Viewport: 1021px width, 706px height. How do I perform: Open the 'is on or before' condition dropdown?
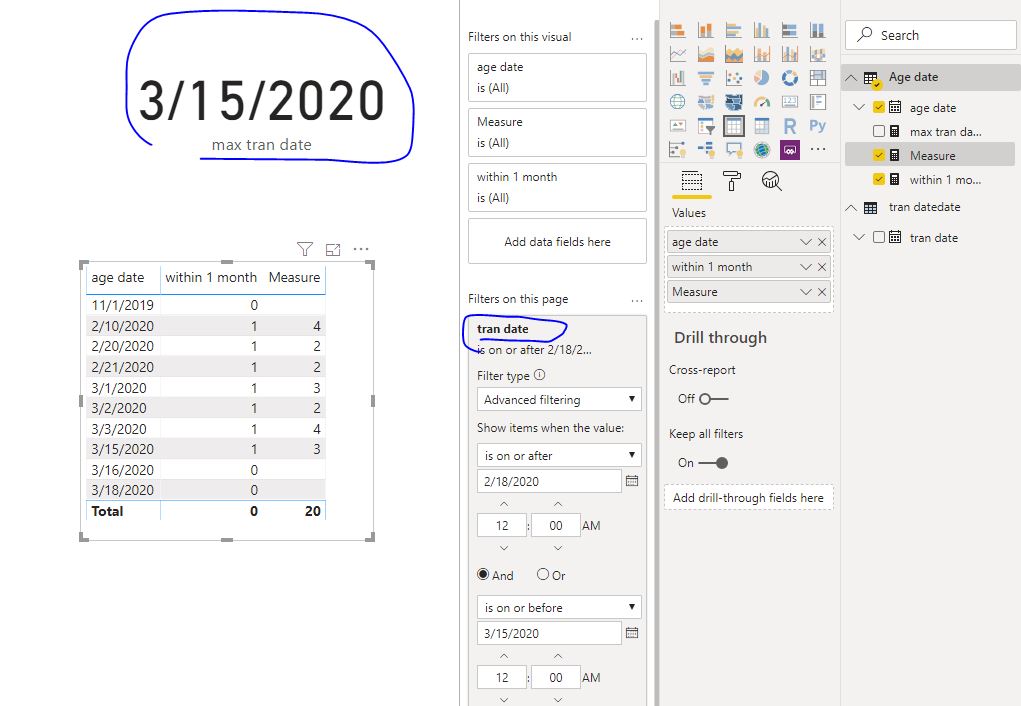[559, 607]
